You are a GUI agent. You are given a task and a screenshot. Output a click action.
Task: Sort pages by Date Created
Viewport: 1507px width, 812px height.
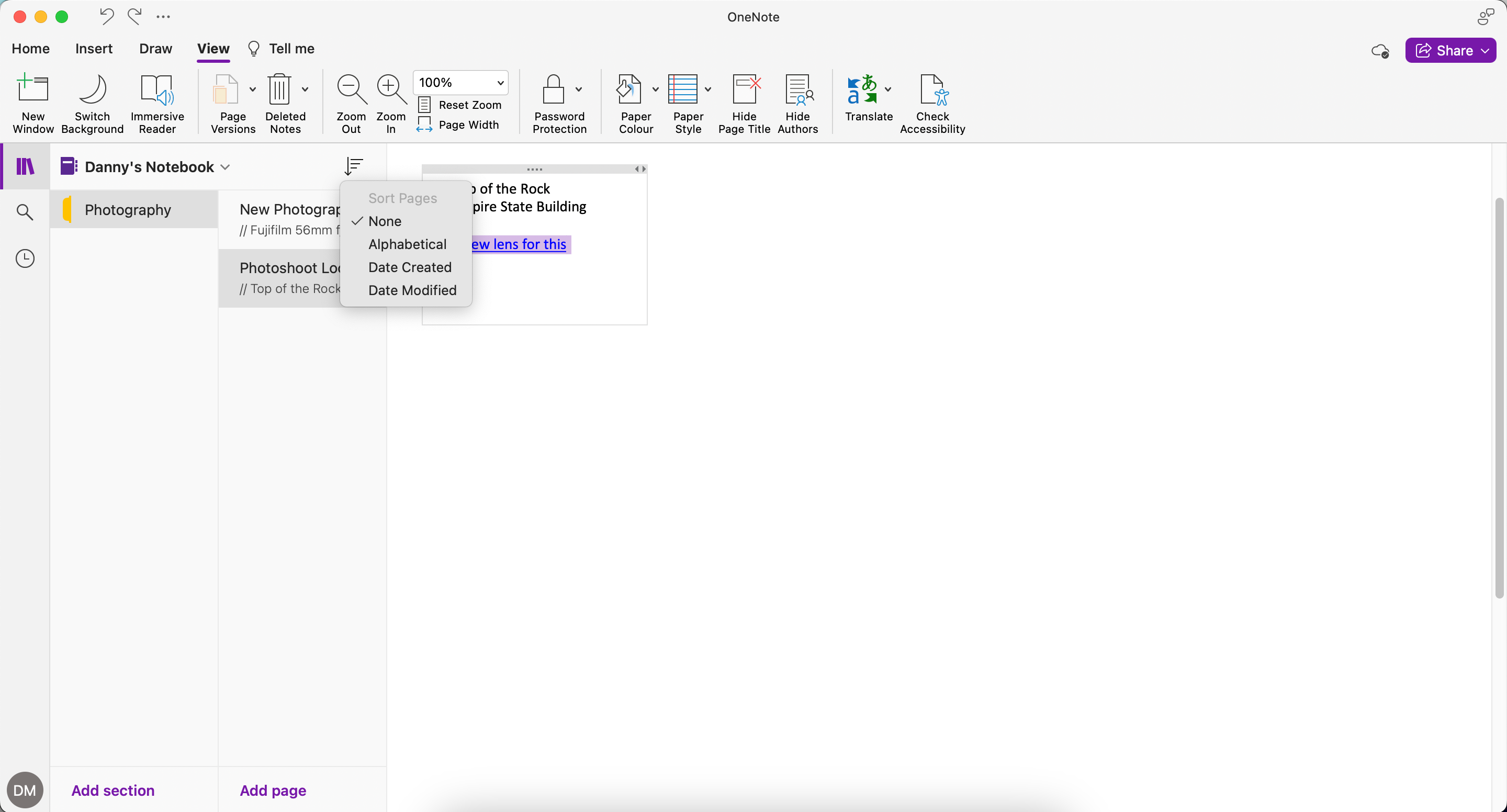[x=410, y=267]
